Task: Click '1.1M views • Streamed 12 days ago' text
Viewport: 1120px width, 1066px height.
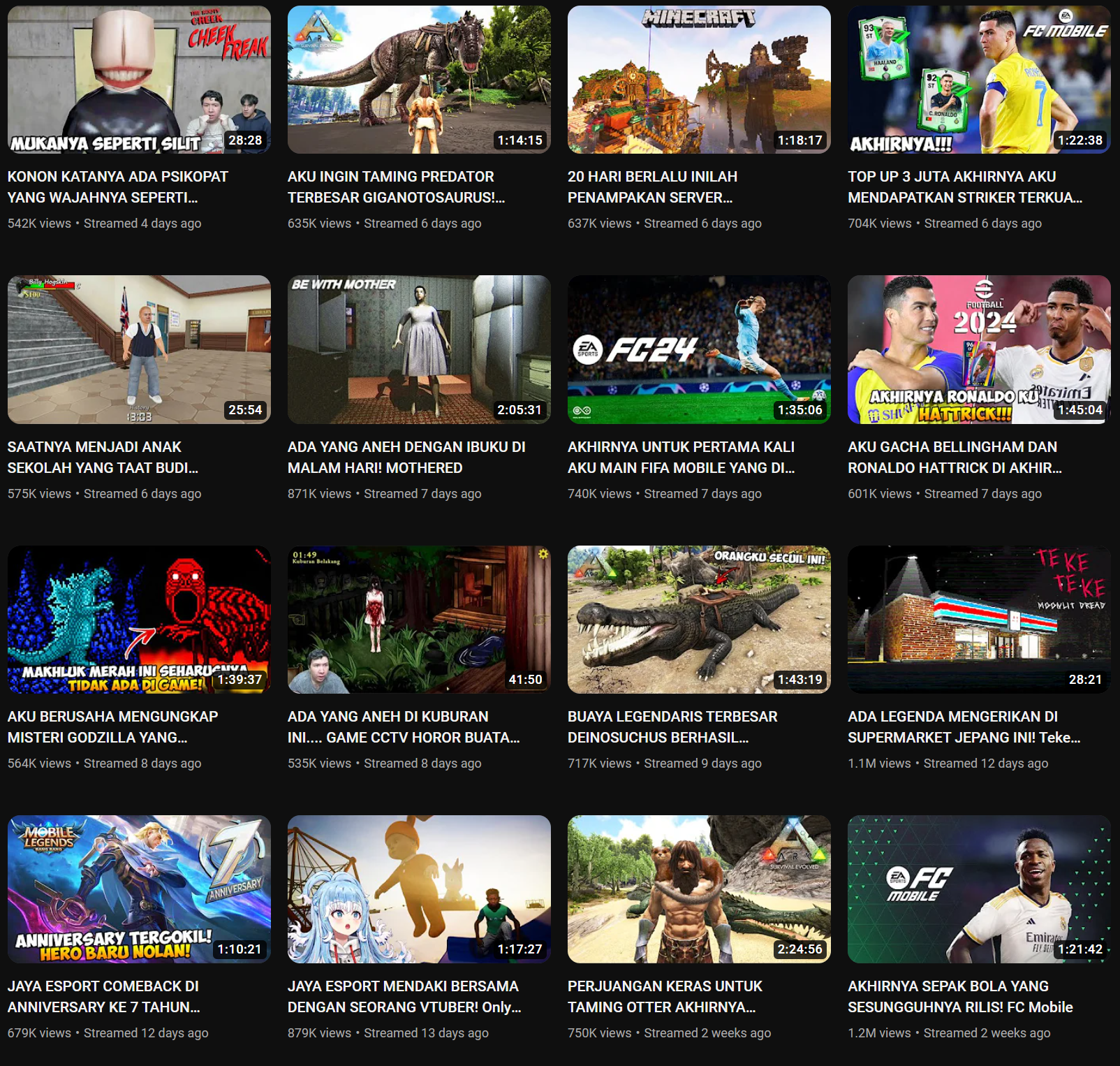Action: [948, 764]
